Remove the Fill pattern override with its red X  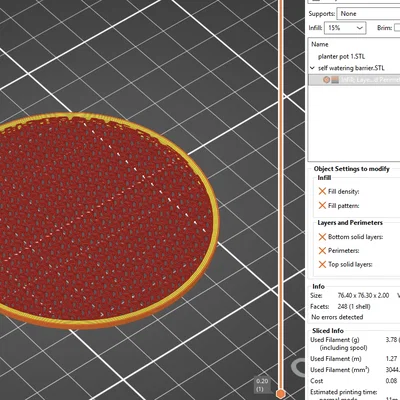click(322, 205)
